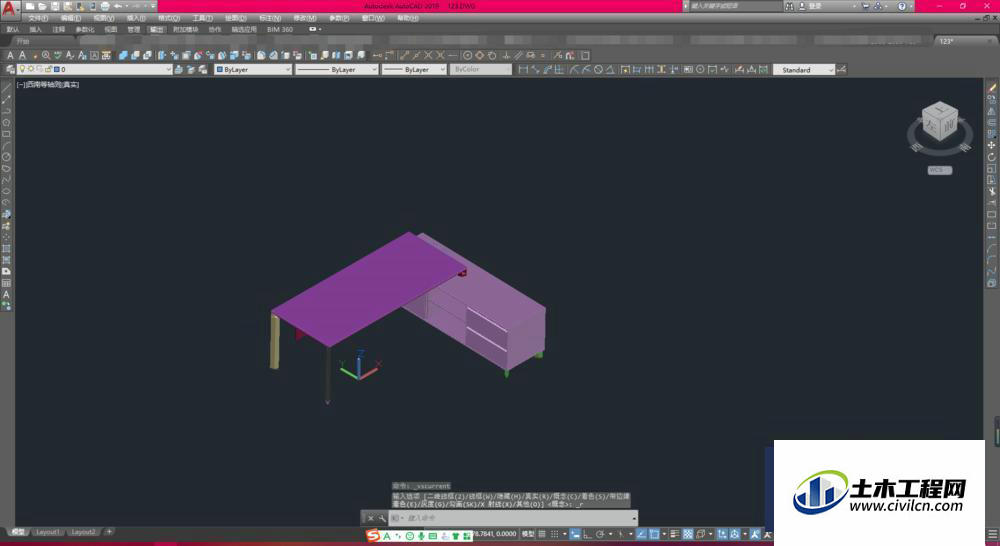Screen dimensions: 1000x546
Task: Click the WCS coordinate system label under ViewCube
Action: coord(939,170)
